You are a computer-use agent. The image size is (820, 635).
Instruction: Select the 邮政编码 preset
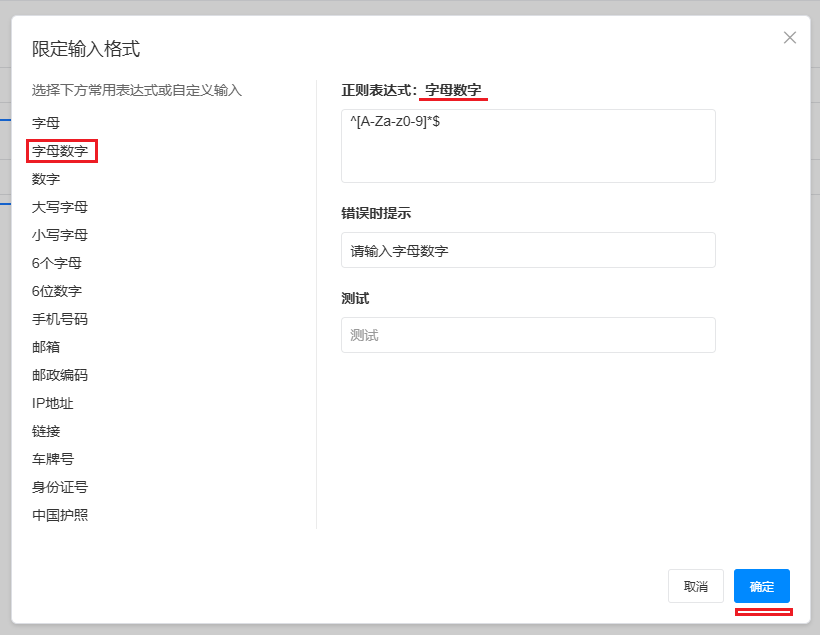click(60, 375)
